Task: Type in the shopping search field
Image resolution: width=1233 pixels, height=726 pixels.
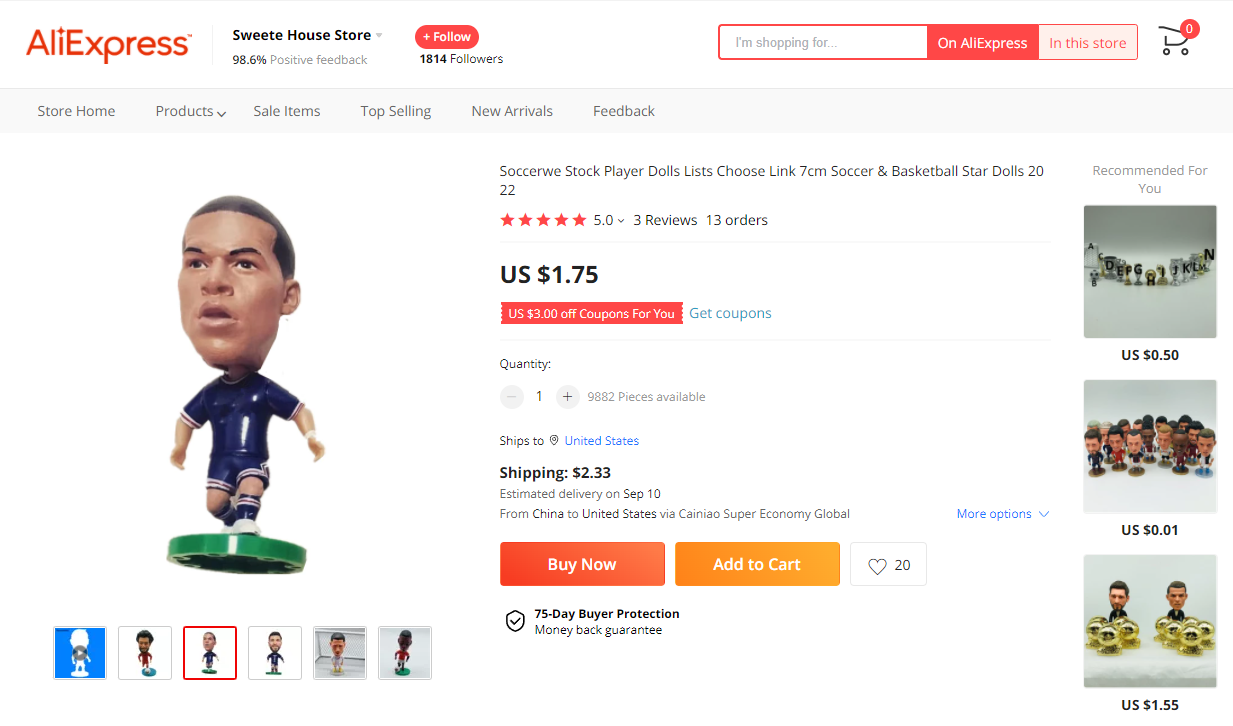Action: click(x=823, y=43)
